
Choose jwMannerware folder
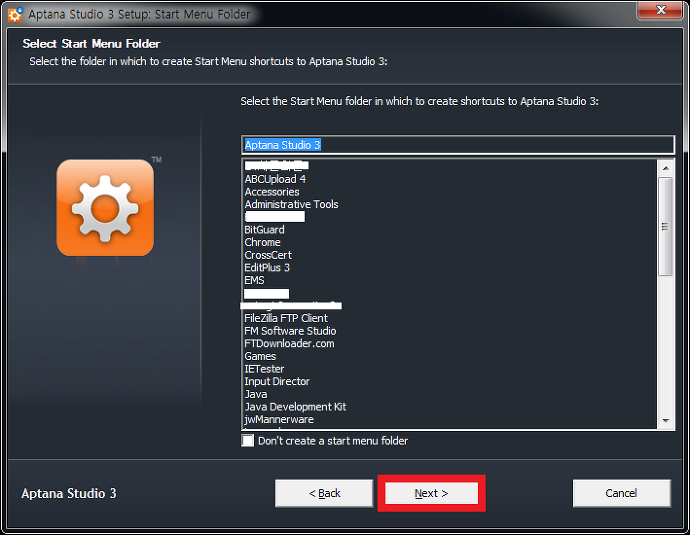pyautogui.click(x=279, y=419)
